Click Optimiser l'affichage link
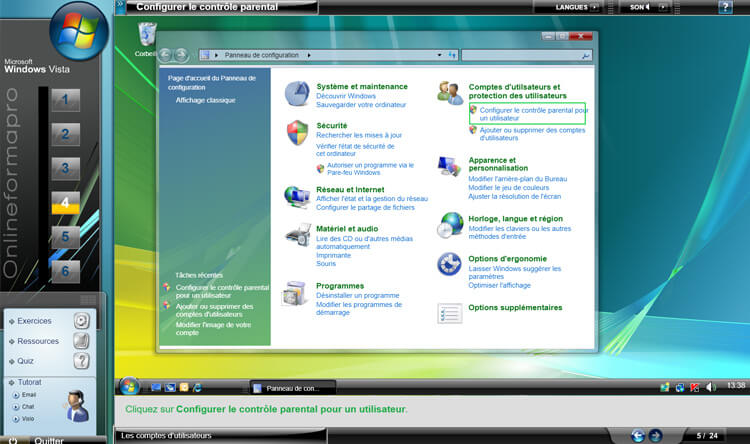Screen dimensions: 750x444 tap(499, 286)
